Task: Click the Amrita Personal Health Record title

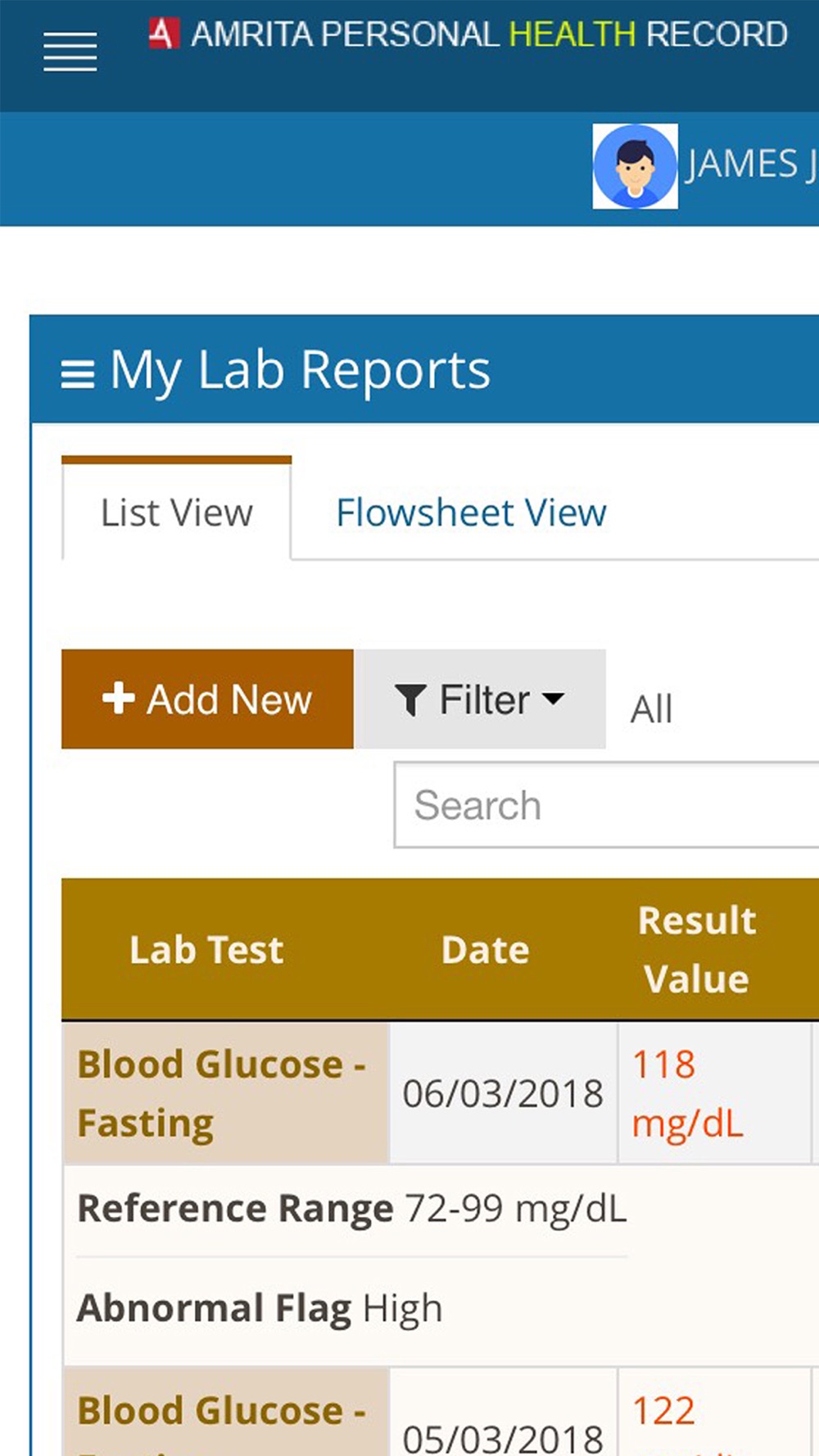Action: click(489, 34)
